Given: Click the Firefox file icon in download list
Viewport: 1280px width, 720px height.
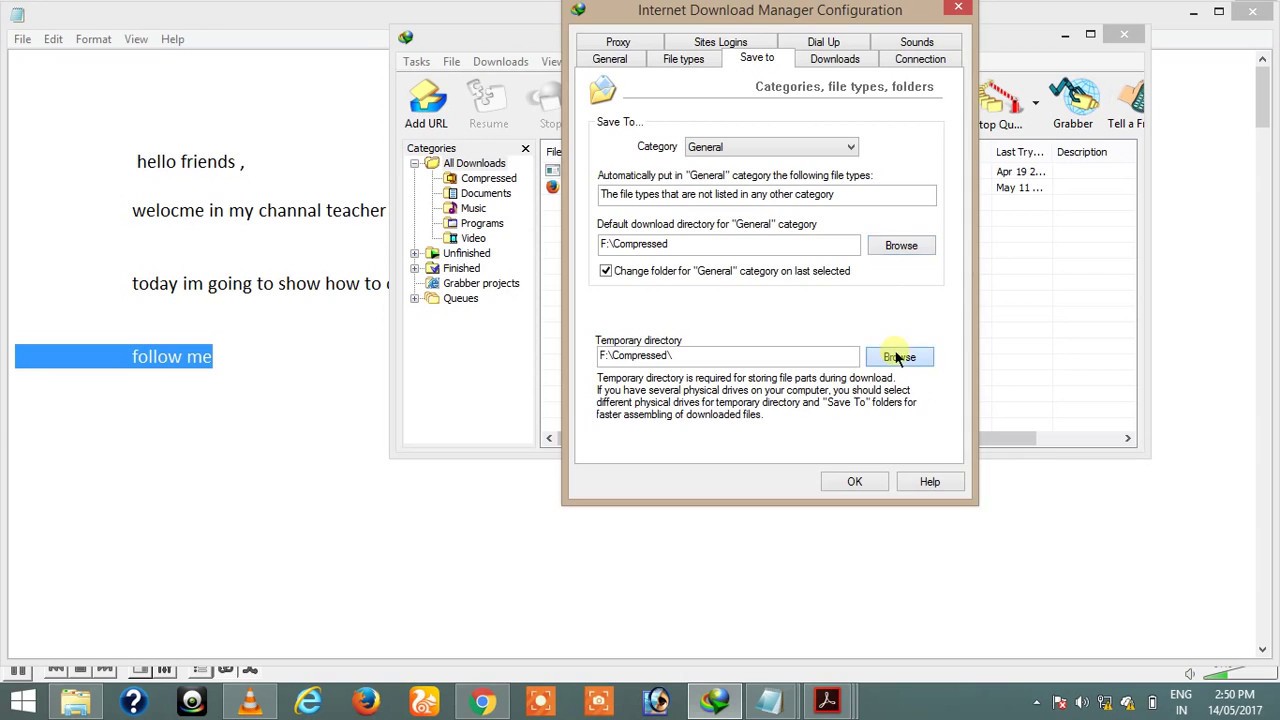Looking at the screenshot, I should click(552, 187).
